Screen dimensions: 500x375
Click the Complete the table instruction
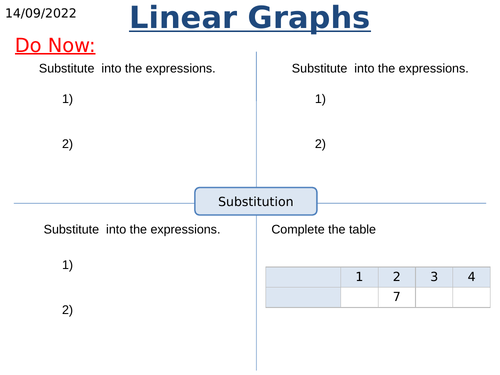pyautogui.click(x=323, y=229)
